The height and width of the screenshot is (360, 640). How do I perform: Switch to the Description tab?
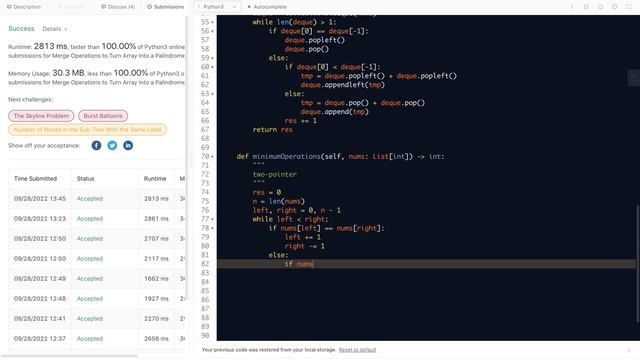tap(24, 7)
